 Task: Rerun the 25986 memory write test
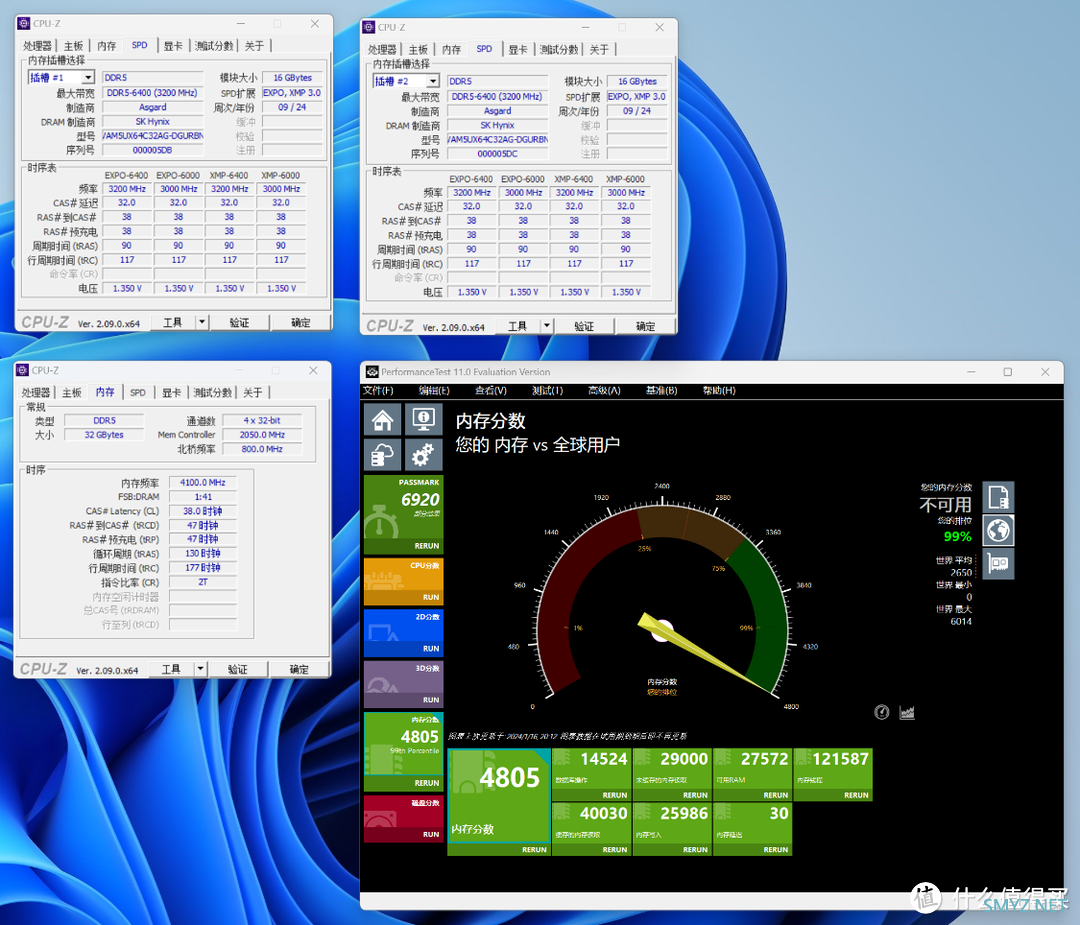tap(695, 849)
